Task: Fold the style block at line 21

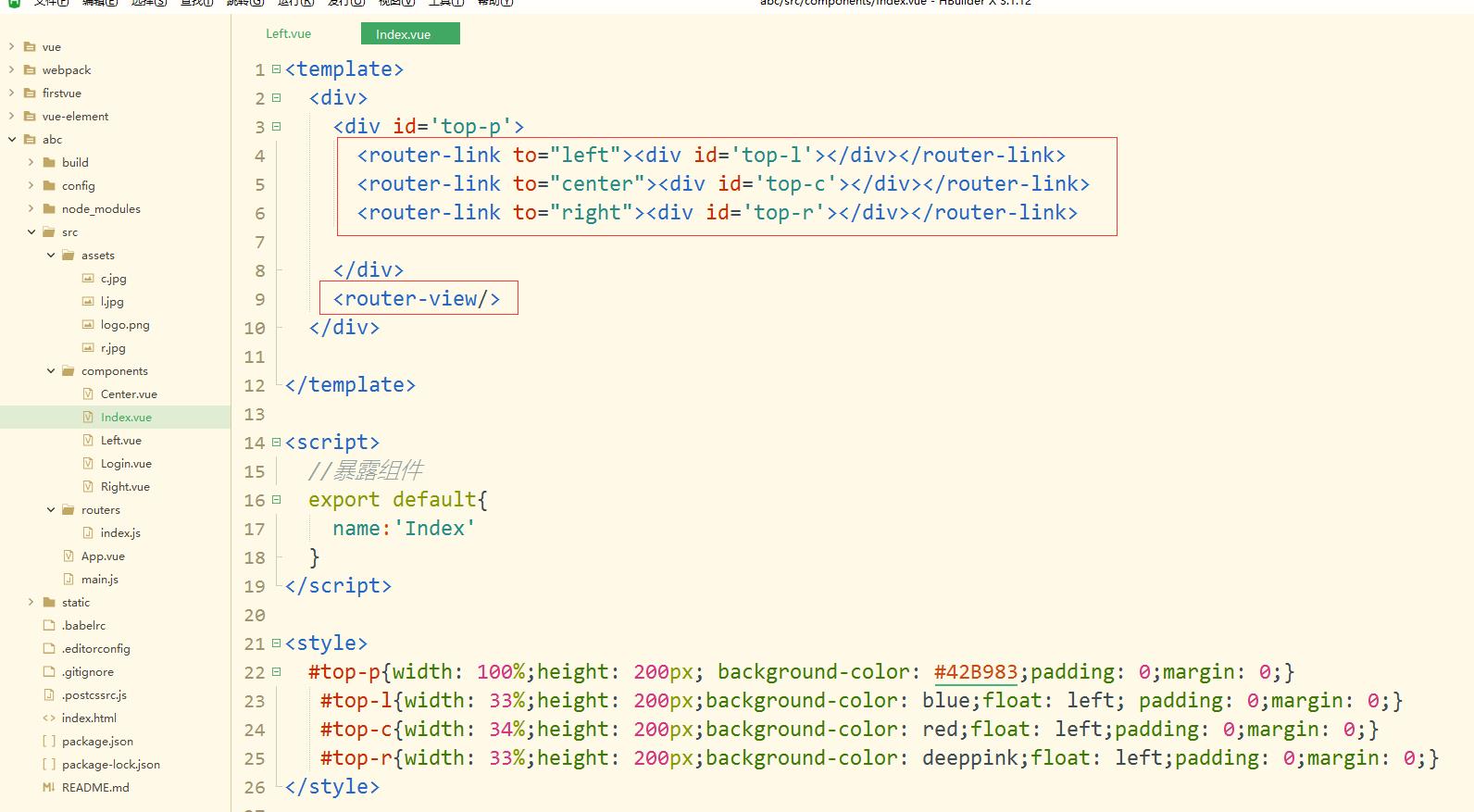Action: (x=276, y=643)
